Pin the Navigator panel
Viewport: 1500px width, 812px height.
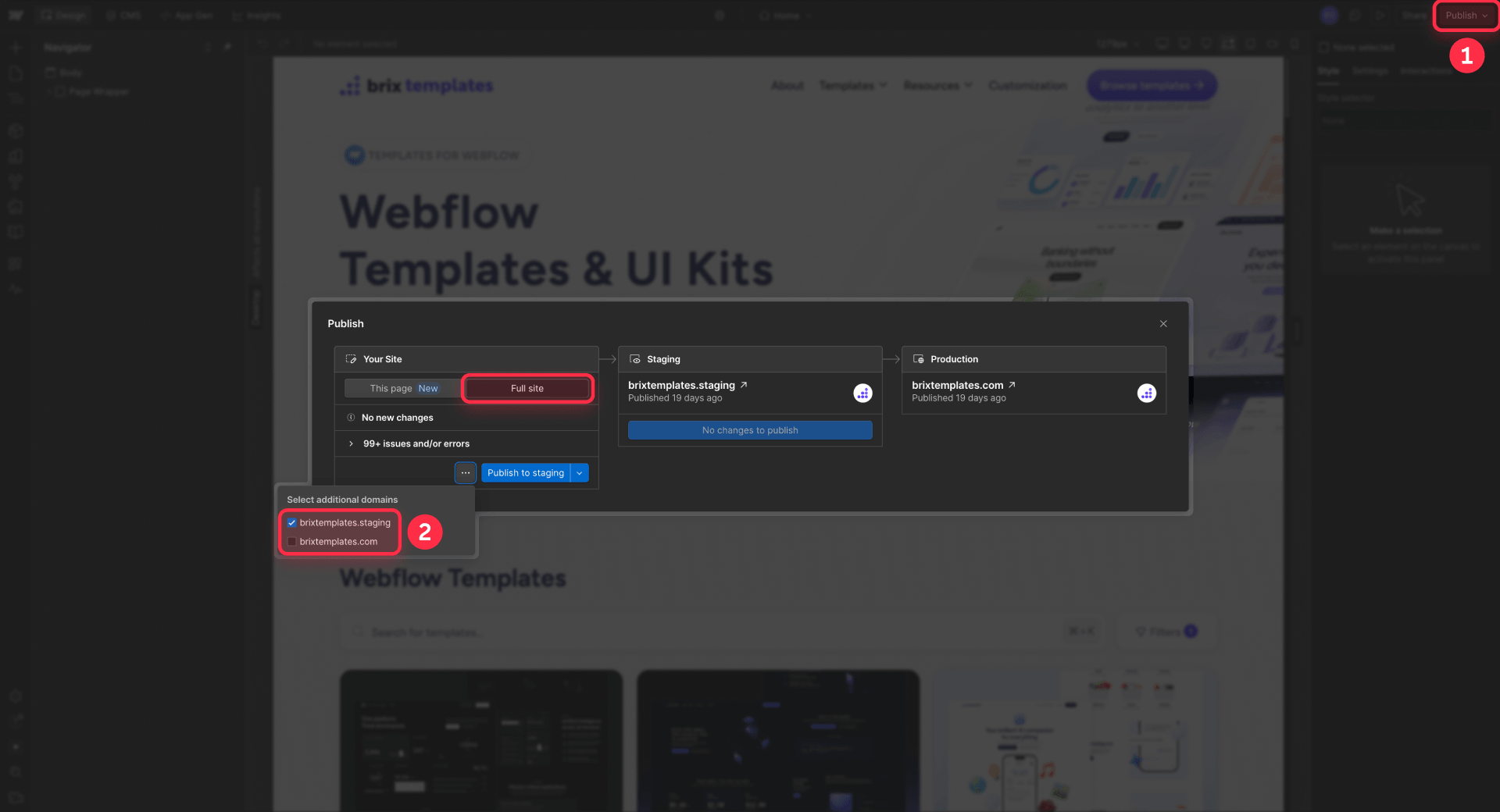click(x=227, y=48)
